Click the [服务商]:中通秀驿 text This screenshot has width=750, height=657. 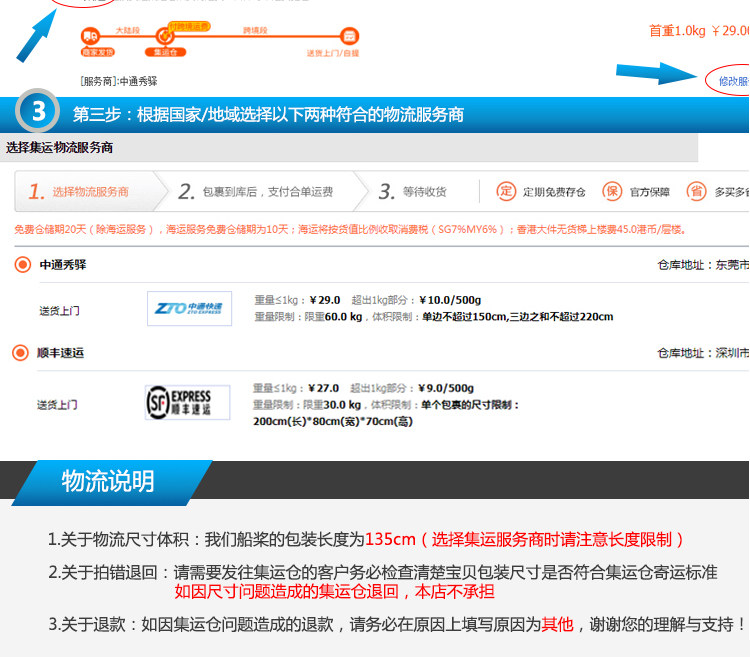tap(119, 81)
